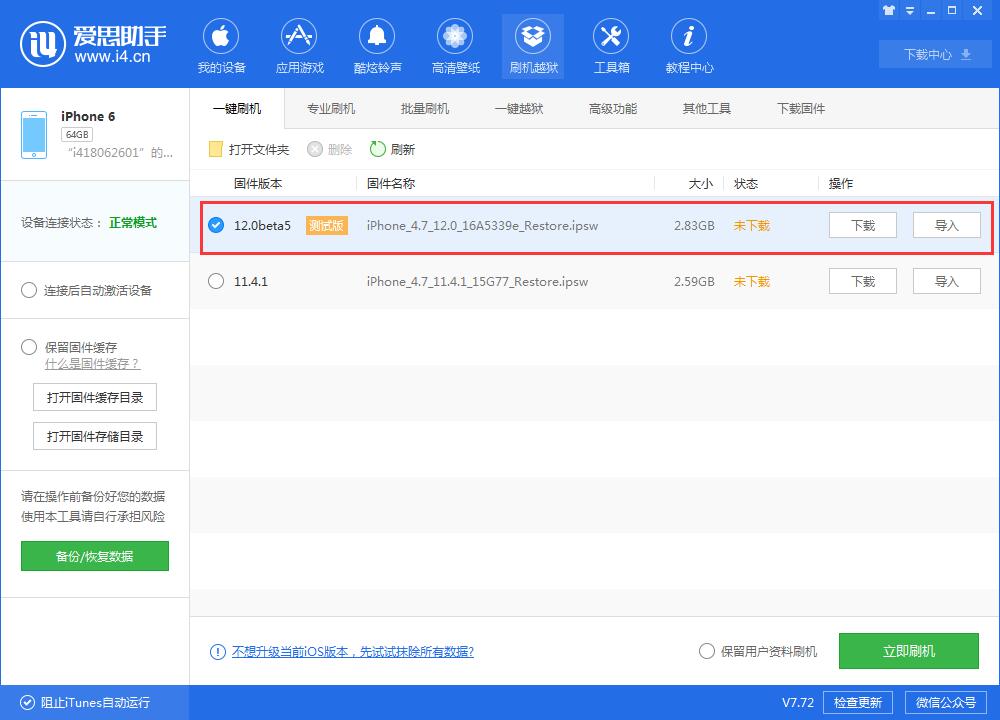1000x720 pixels.
Task: Select the 刷机越狱 flashing section
Action: pos(533,45)
